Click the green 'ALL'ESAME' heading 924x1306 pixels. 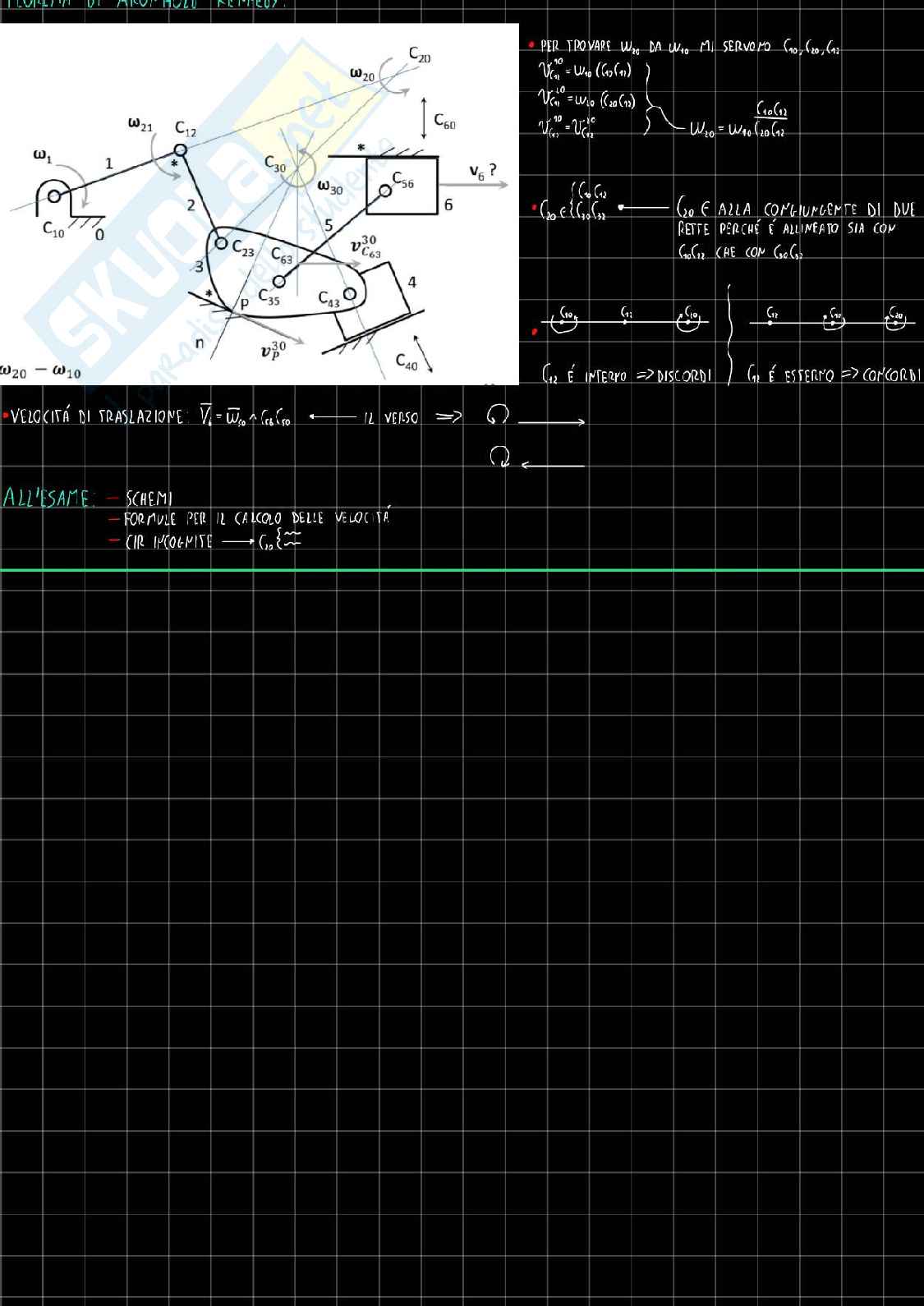pyautogui.click(x=48, y=498)
